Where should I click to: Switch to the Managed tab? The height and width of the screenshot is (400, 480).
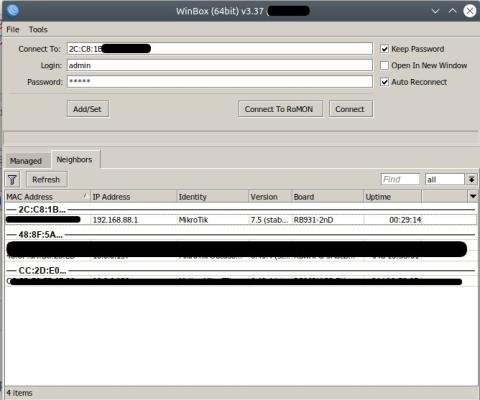[x=26, y=161]
